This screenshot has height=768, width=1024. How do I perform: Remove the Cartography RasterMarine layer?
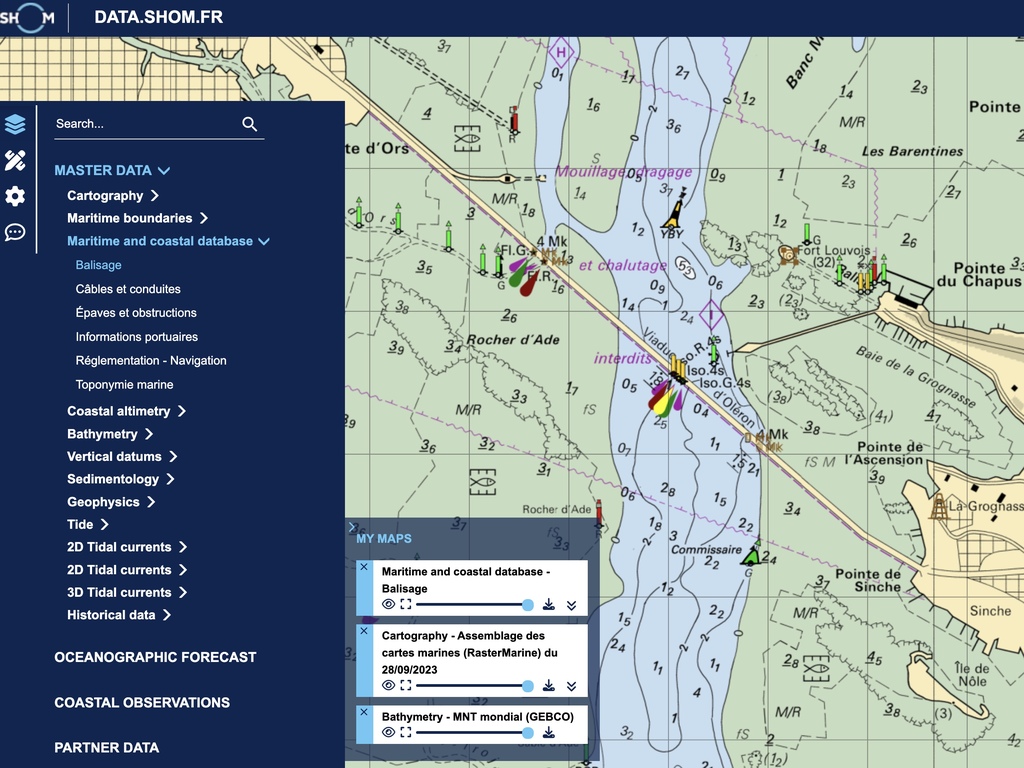coord(364,631)
